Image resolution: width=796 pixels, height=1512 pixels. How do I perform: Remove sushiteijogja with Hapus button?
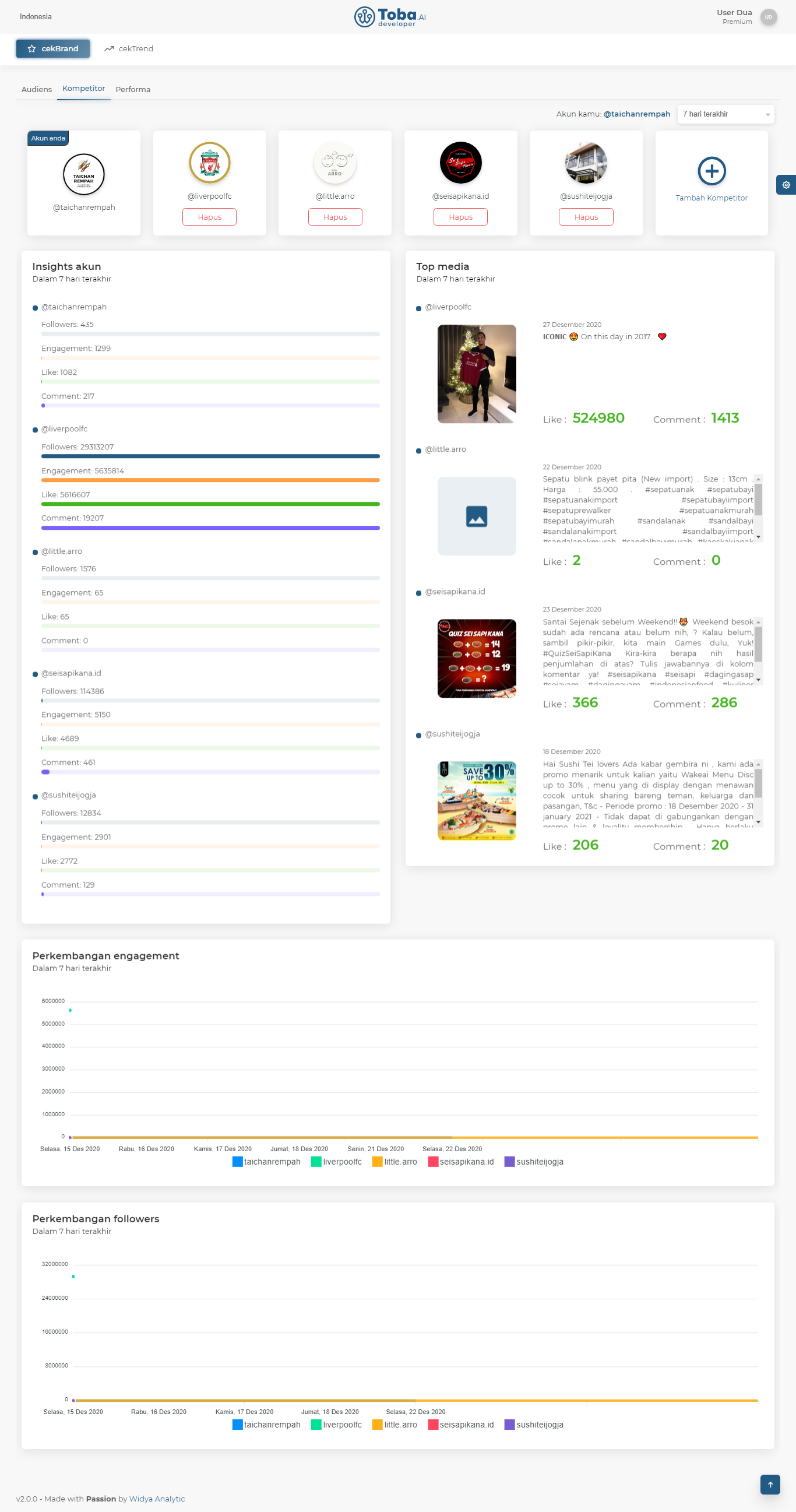coord(586,217)
